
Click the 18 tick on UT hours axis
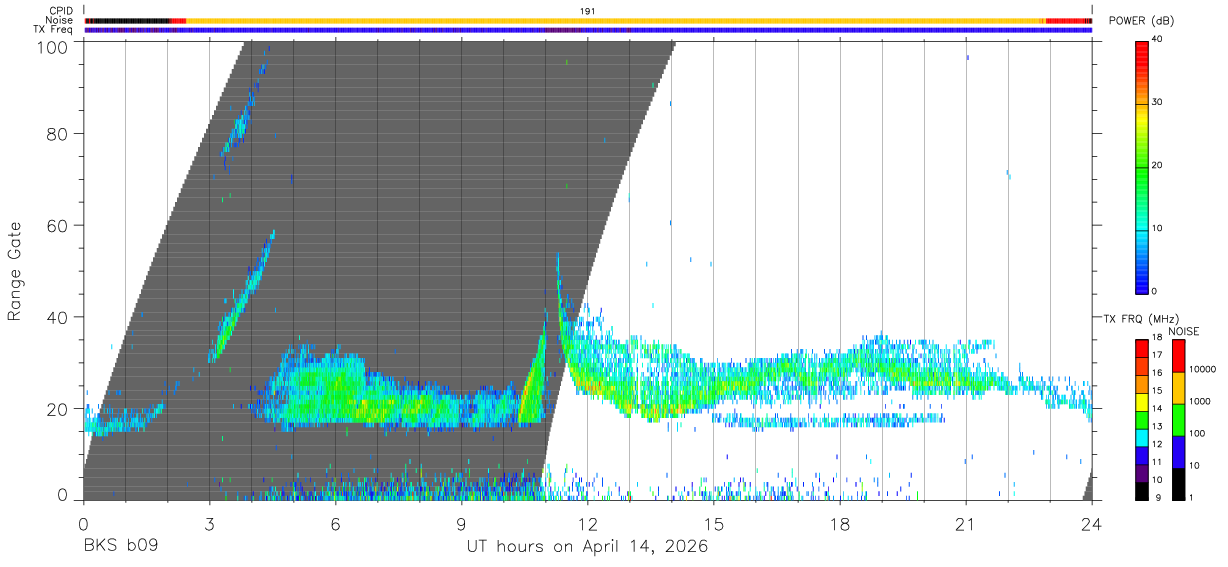tap(840, 523)
